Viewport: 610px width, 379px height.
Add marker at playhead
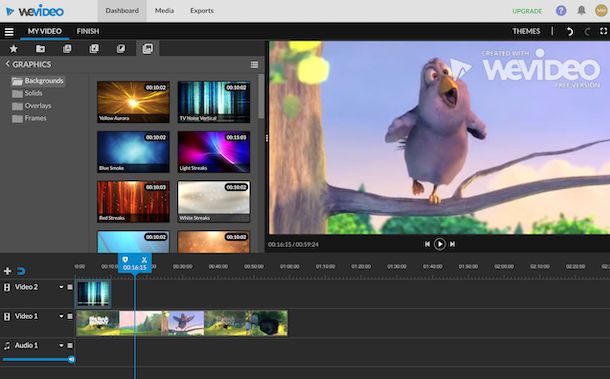tap(125, 260)
